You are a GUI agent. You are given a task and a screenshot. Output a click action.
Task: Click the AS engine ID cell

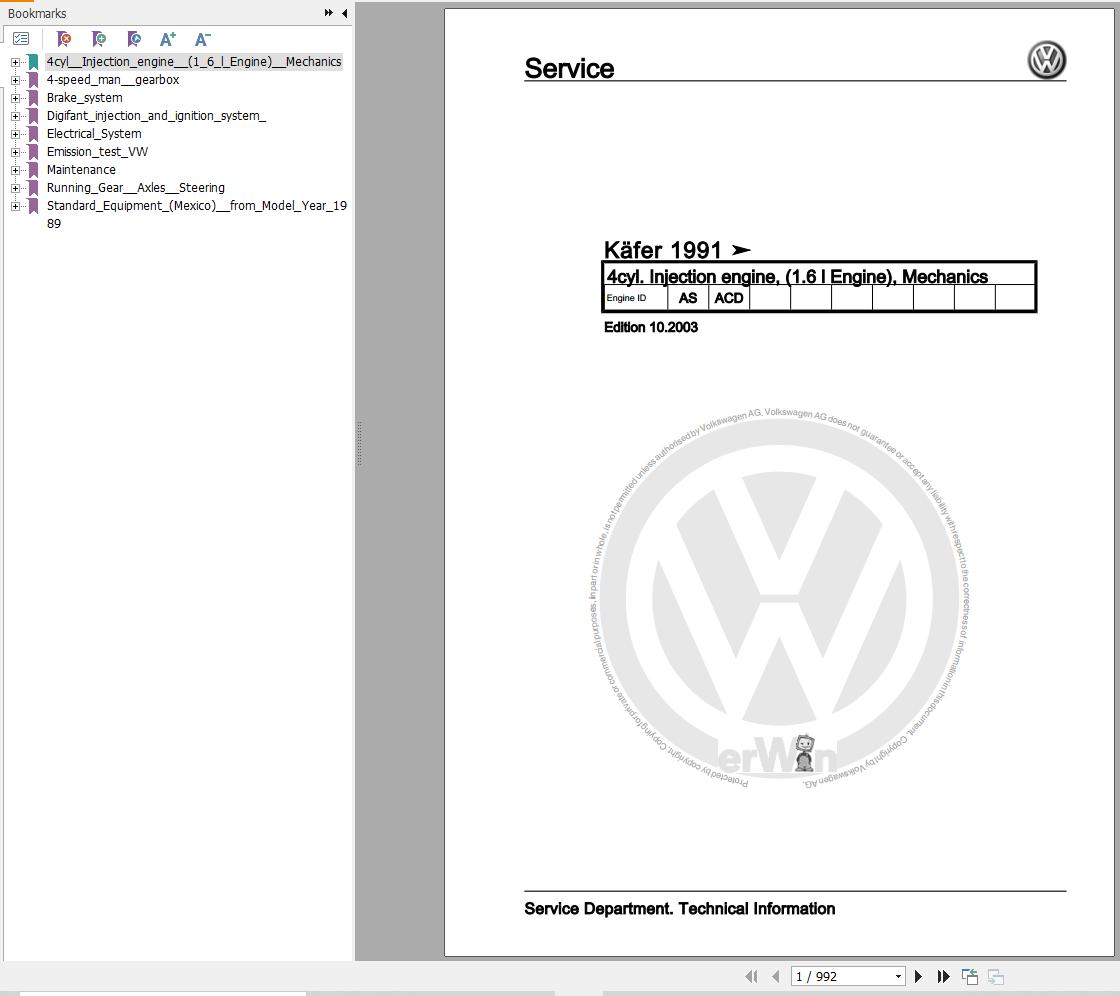[688, 298]
